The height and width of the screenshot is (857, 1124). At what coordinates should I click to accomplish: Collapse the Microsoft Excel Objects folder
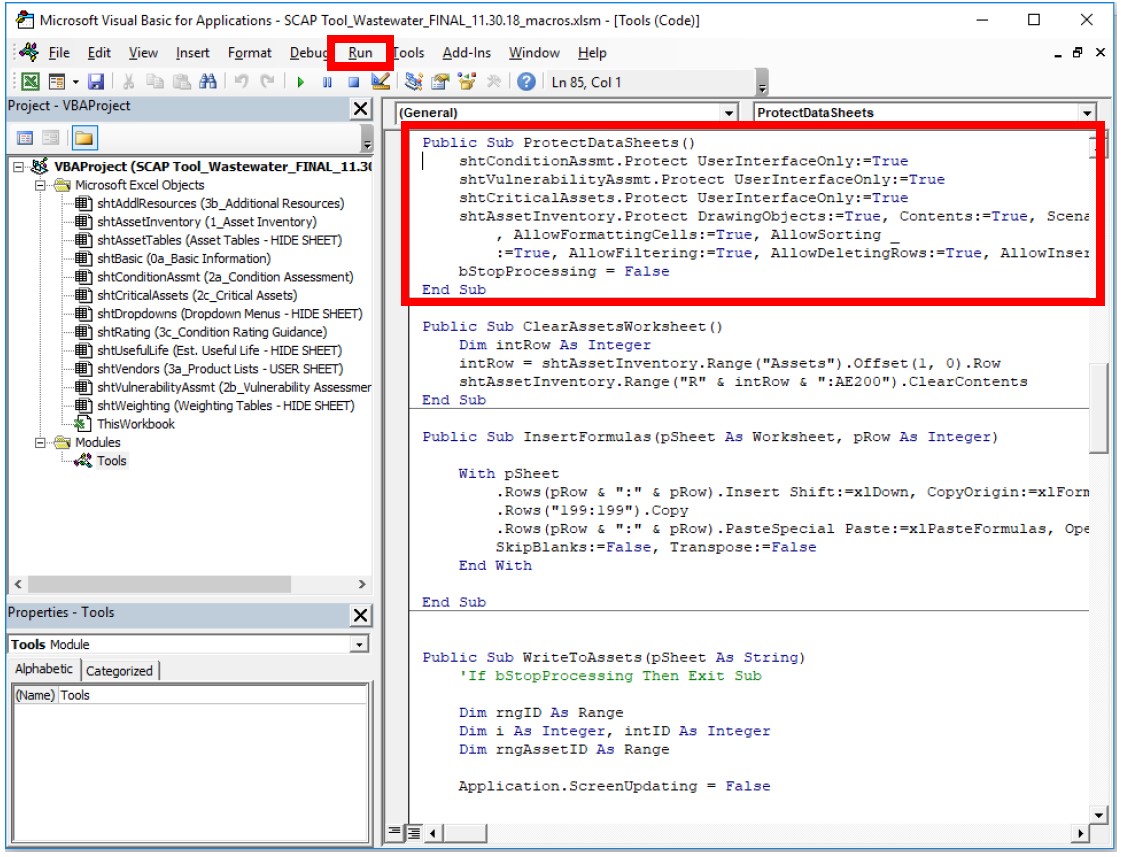41,185
